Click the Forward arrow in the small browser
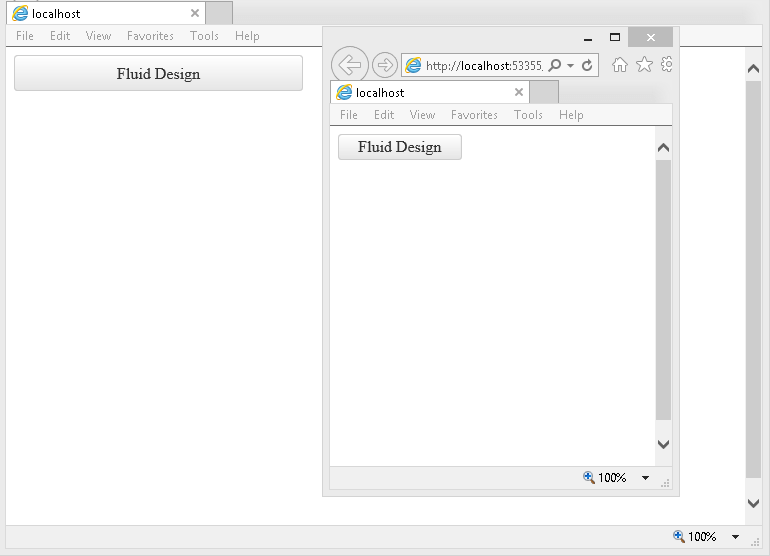 (x=384, y=65)
